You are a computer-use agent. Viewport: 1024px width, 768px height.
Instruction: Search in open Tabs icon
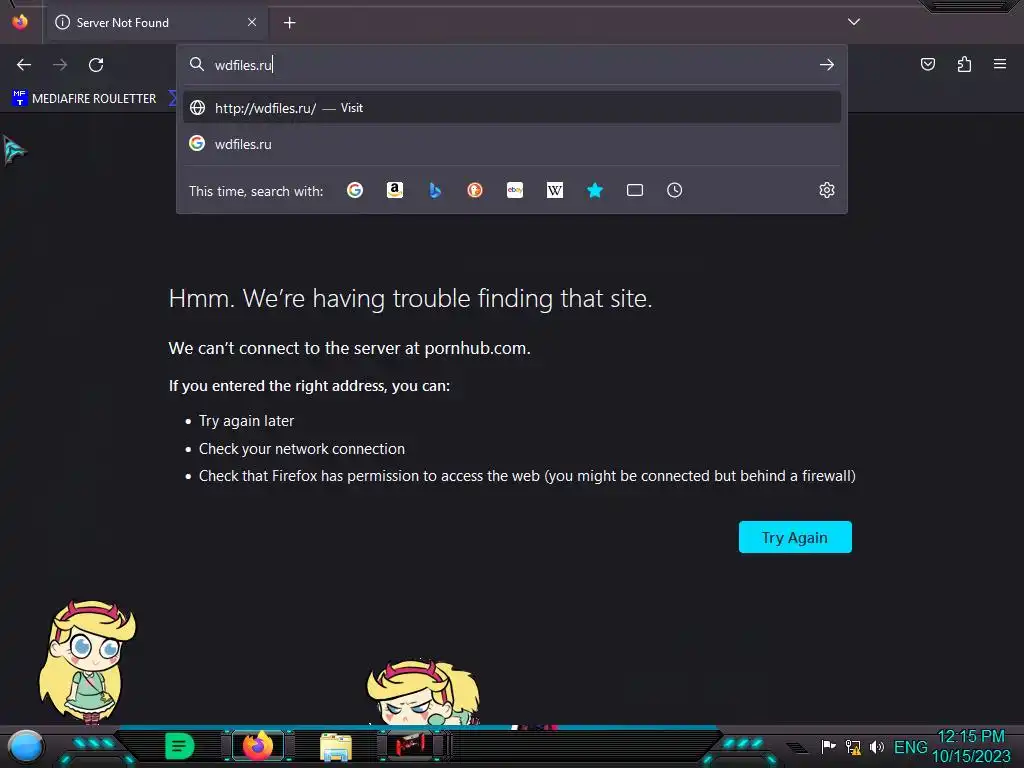[x=635, y=190]
